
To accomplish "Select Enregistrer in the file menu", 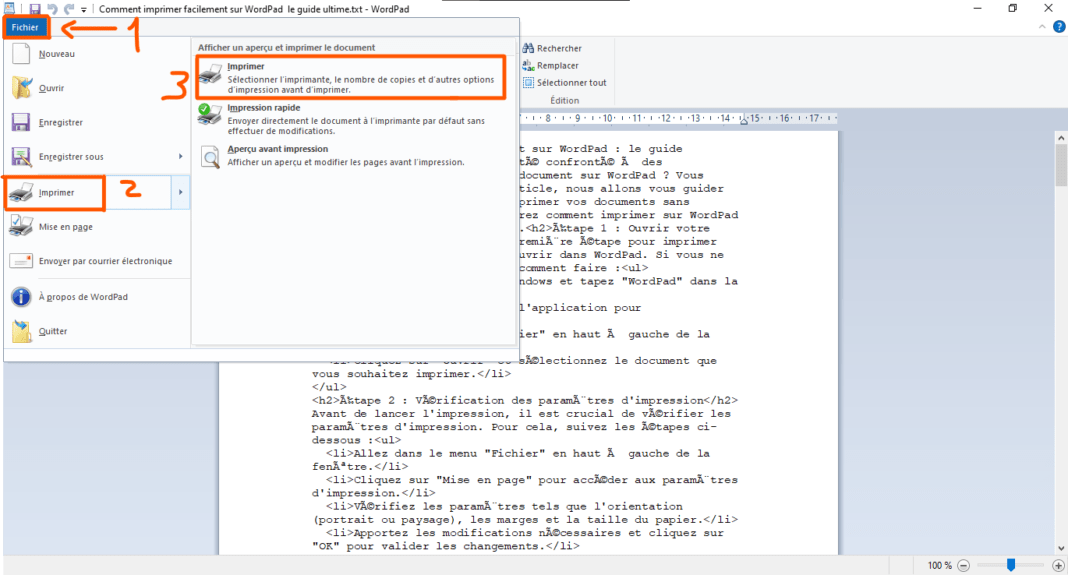I will [x=97, y=122].
